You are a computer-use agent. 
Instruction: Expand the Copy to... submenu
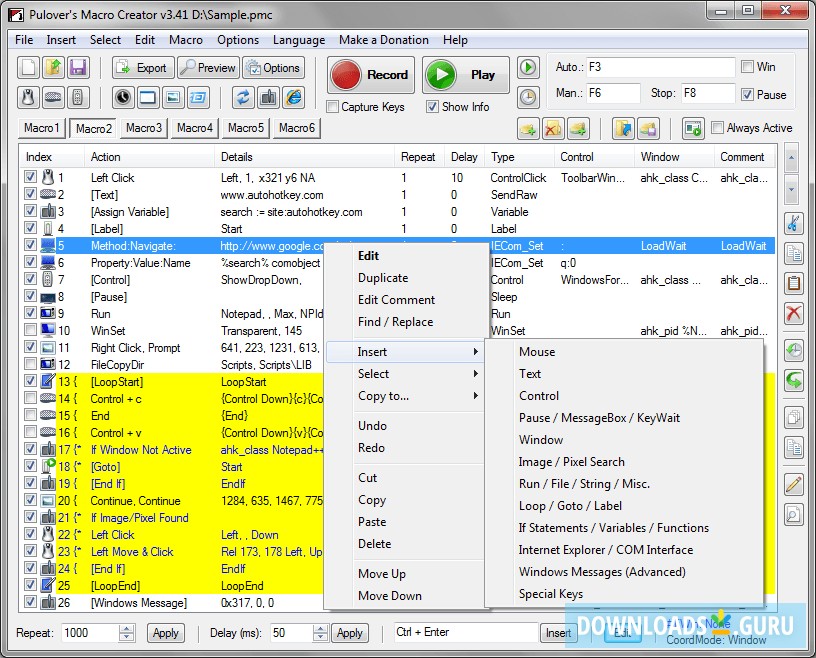pyautogui.click(x=403, y=396)
